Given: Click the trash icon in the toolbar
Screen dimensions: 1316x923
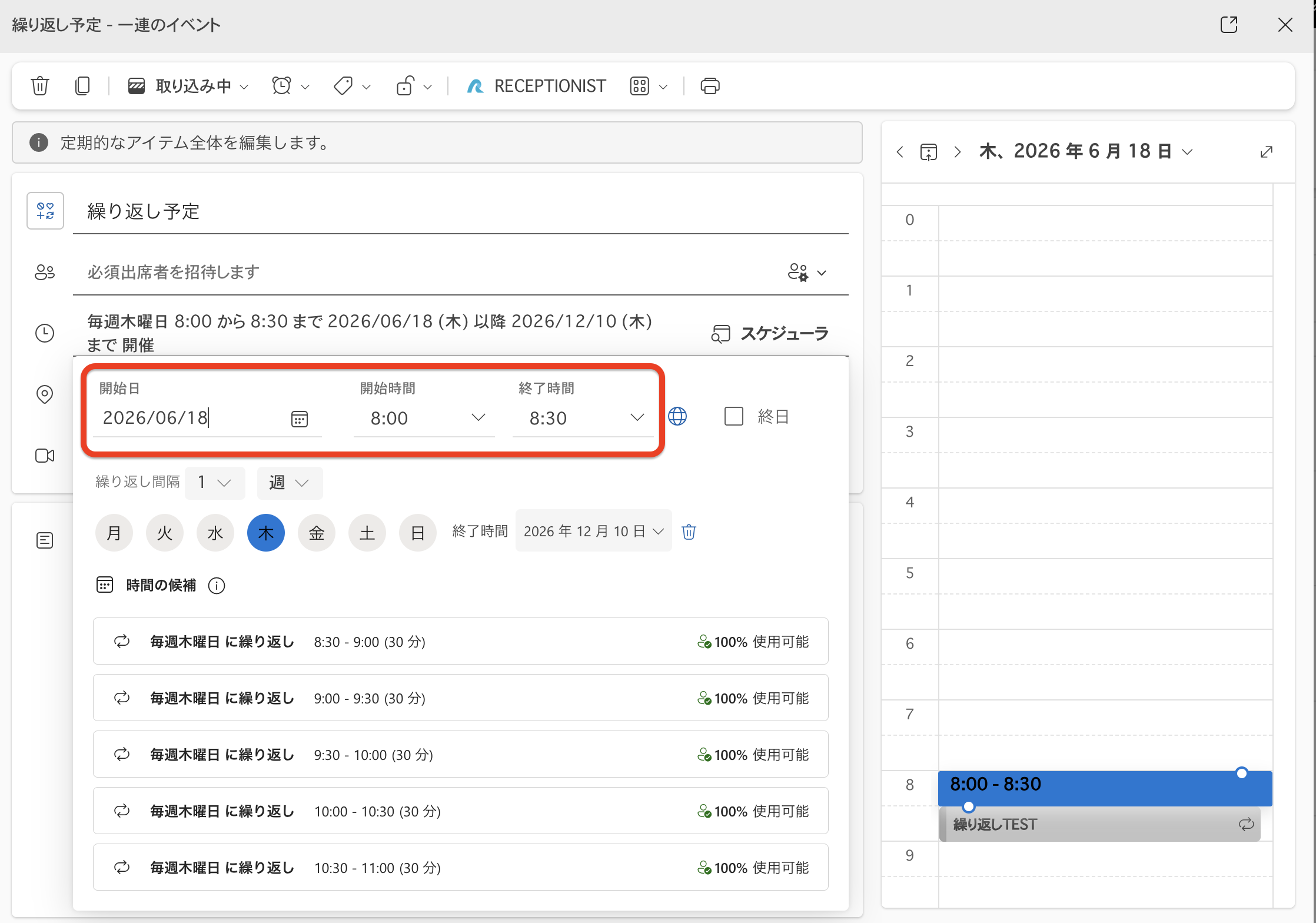Looking at the screenshot, I should point(40,86).
